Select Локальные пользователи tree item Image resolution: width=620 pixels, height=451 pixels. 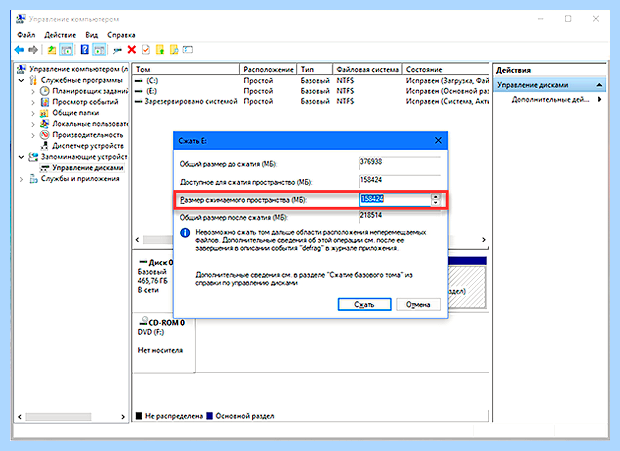click(90, 124)
